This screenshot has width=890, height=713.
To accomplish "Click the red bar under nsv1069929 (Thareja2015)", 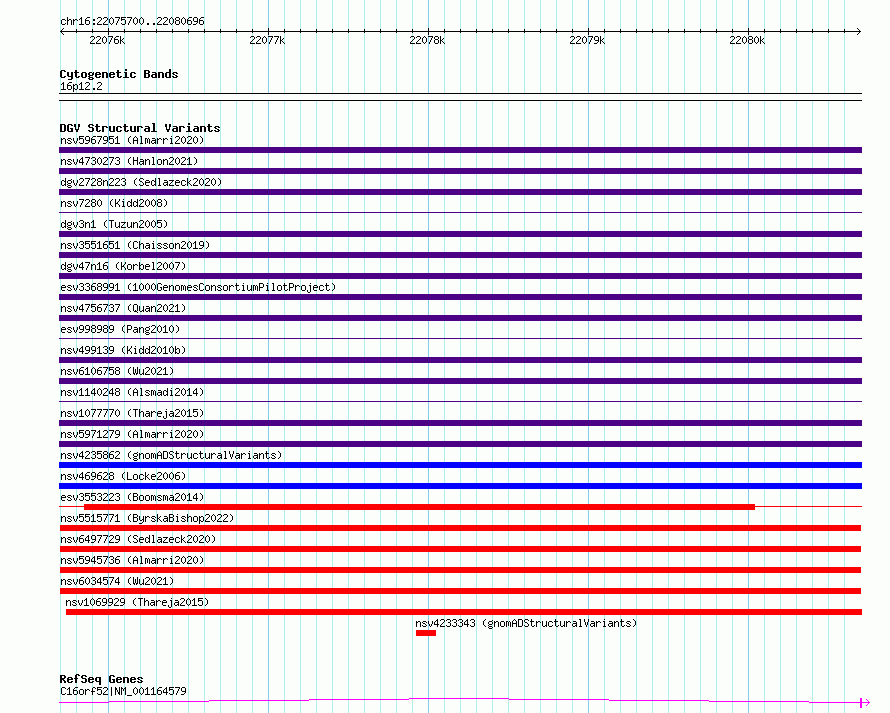I will tap(464, 612).
